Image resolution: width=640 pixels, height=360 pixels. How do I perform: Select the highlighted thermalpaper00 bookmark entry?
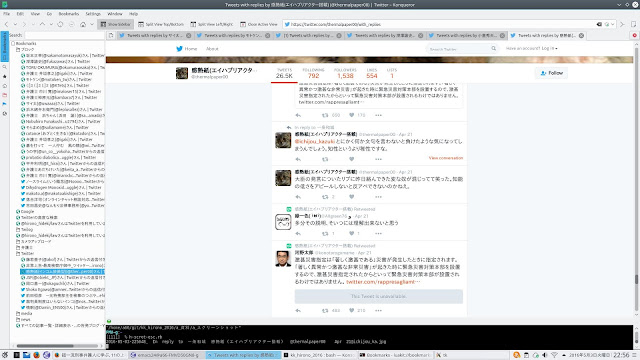(62, 271)
